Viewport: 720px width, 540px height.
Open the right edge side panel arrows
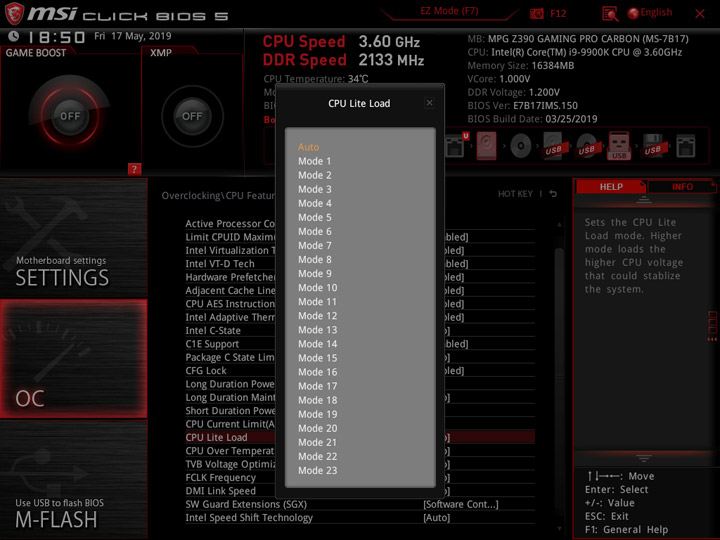coord(712,326)
